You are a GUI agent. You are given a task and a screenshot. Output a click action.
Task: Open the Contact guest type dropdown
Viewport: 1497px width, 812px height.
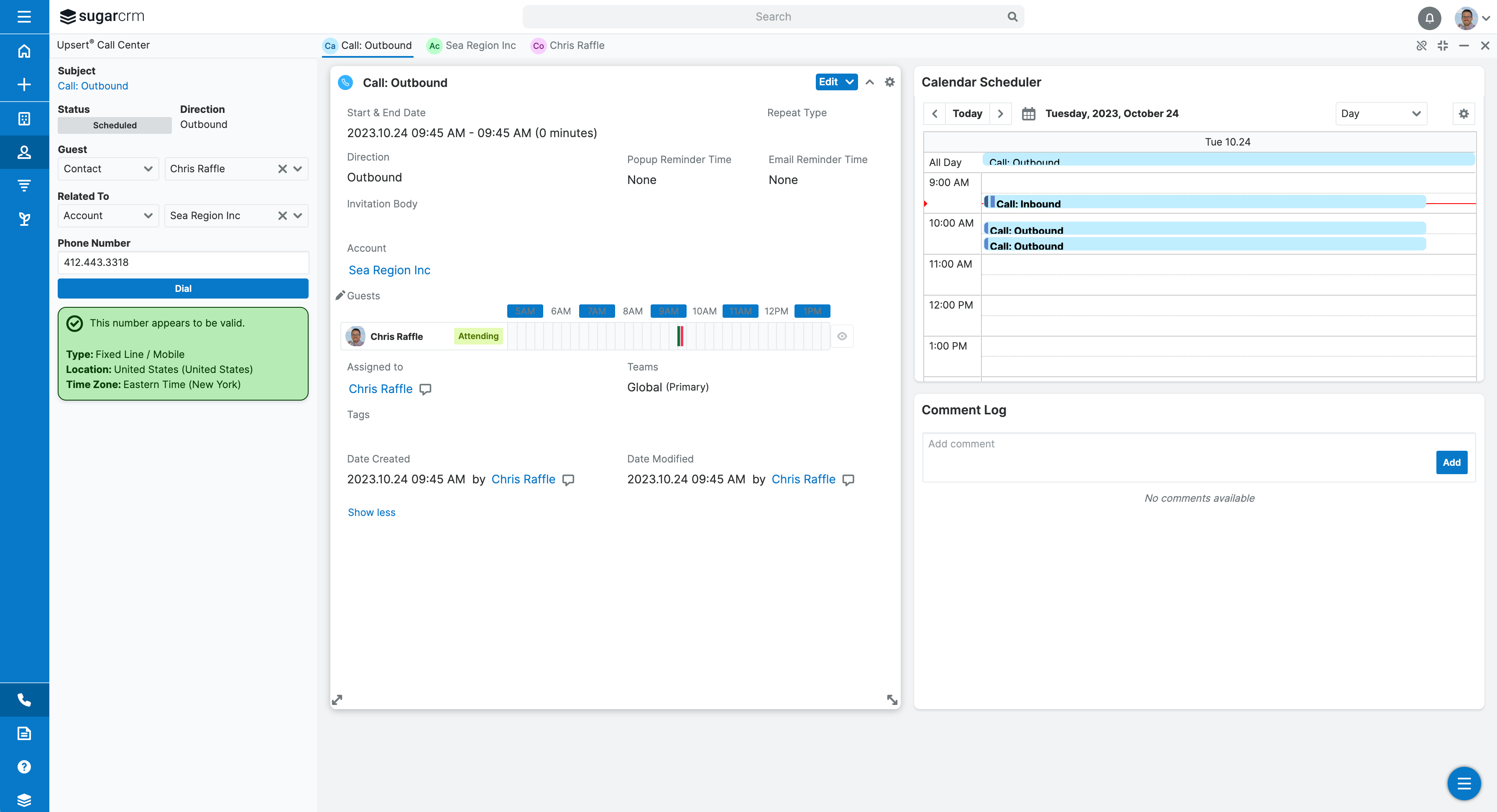coord(107,169)
